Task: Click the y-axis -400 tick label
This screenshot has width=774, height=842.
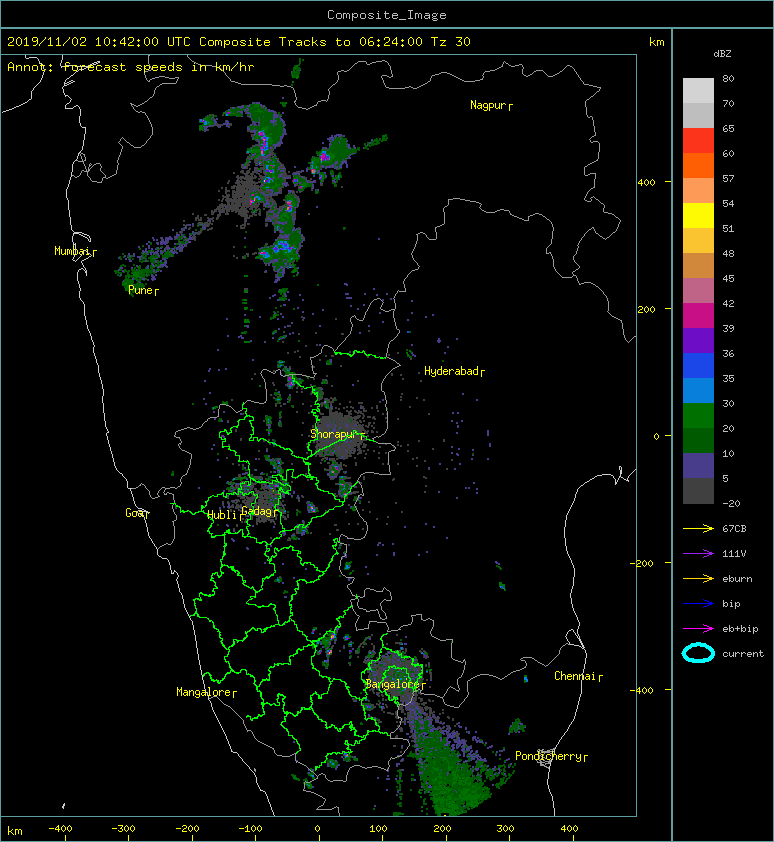Action: click(x=643, y=690)
